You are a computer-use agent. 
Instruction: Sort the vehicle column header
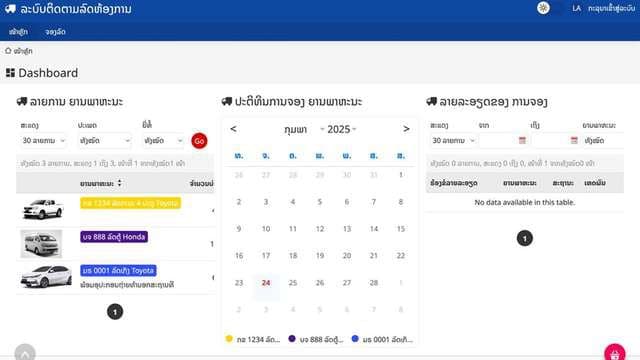(101, 183)
